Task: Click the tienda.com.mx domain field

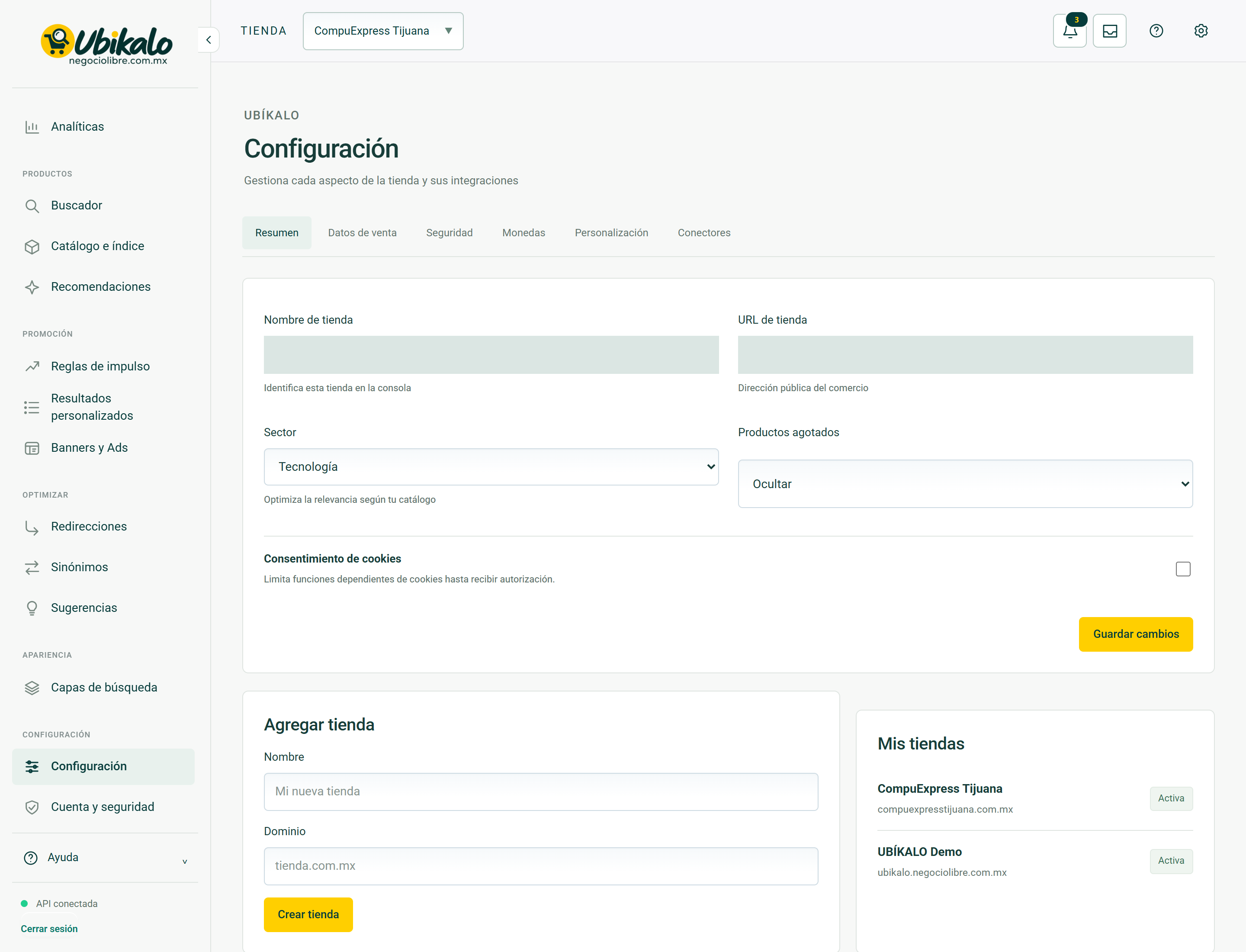Action: (x=540, y=866)
